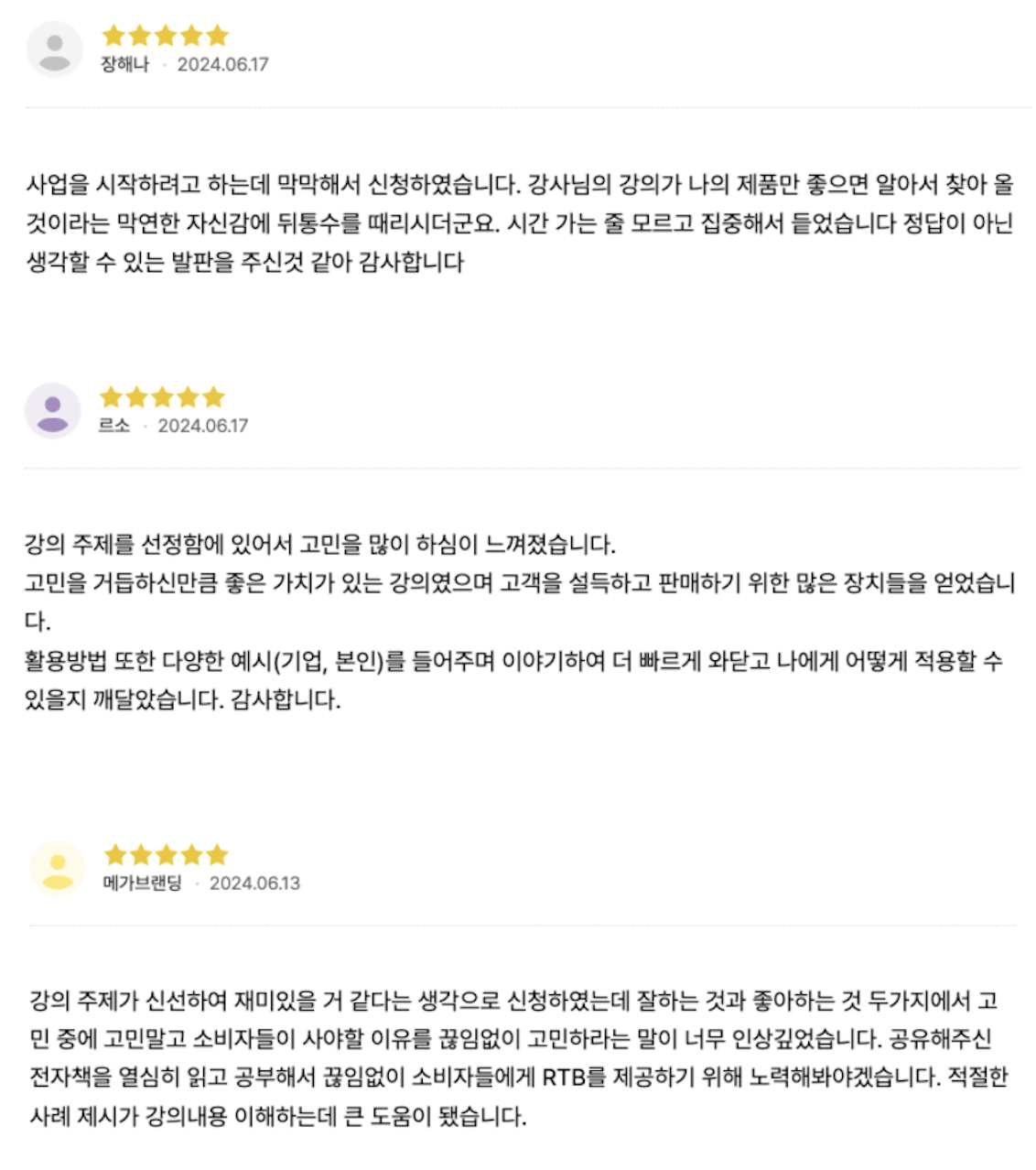Click the fifth star of 장해나's rating
Screen dimensions: 1036x1170
point(217,36)
